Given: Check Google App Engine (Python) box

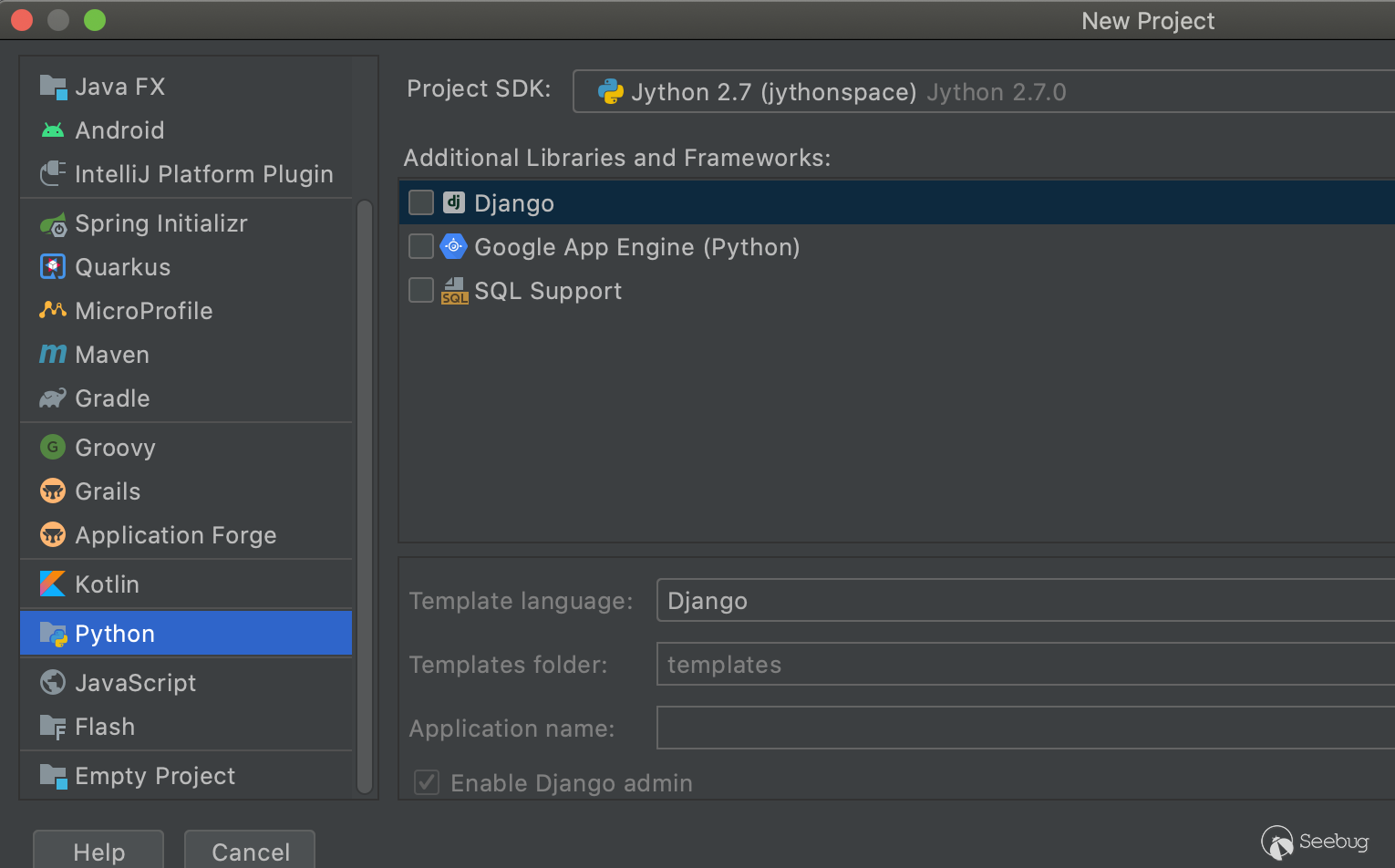Looking at the screenshot, I should [421, 246].
